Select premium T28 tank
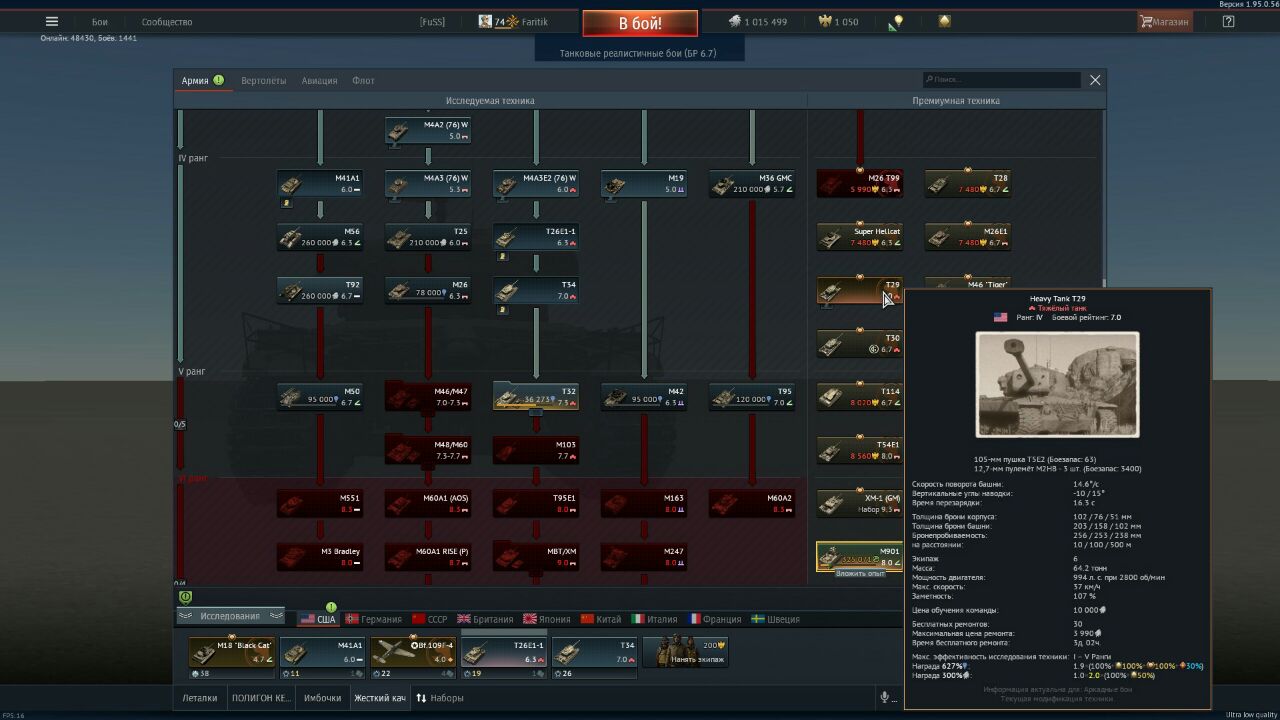1280x720 pixels. tap(968, 184)
